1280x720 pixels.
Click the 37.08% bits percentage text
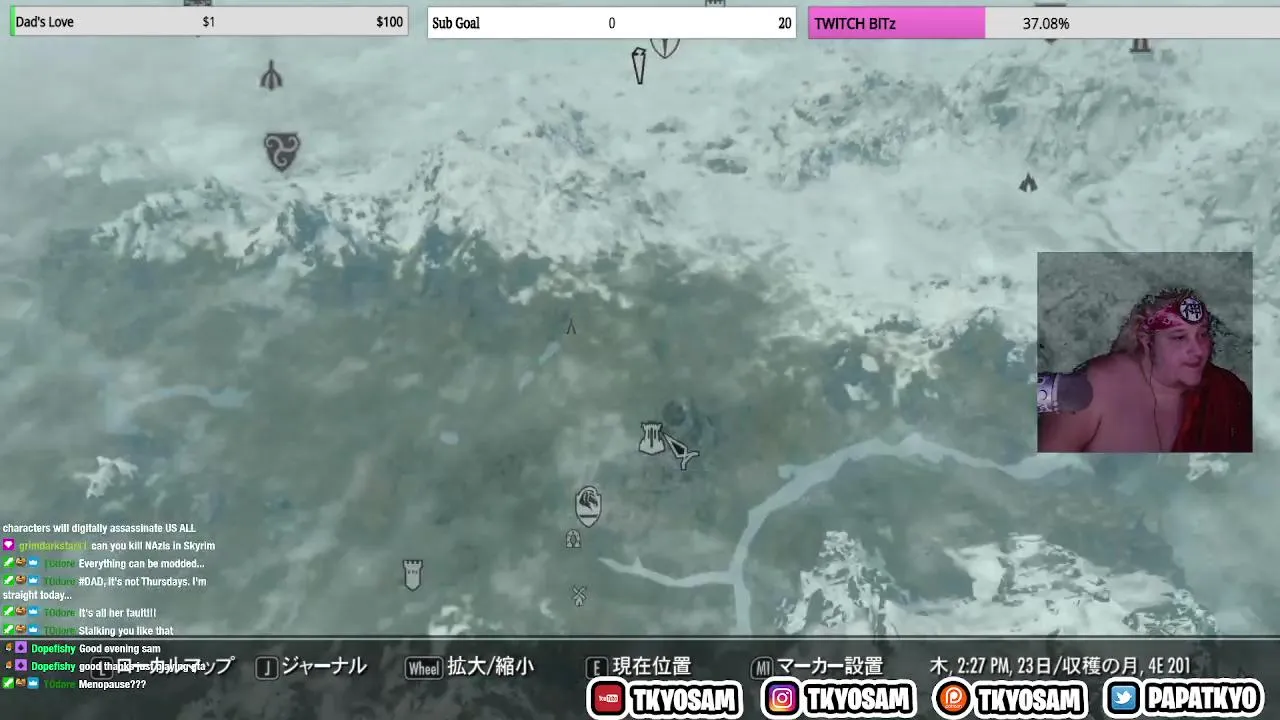(1046, 23)
